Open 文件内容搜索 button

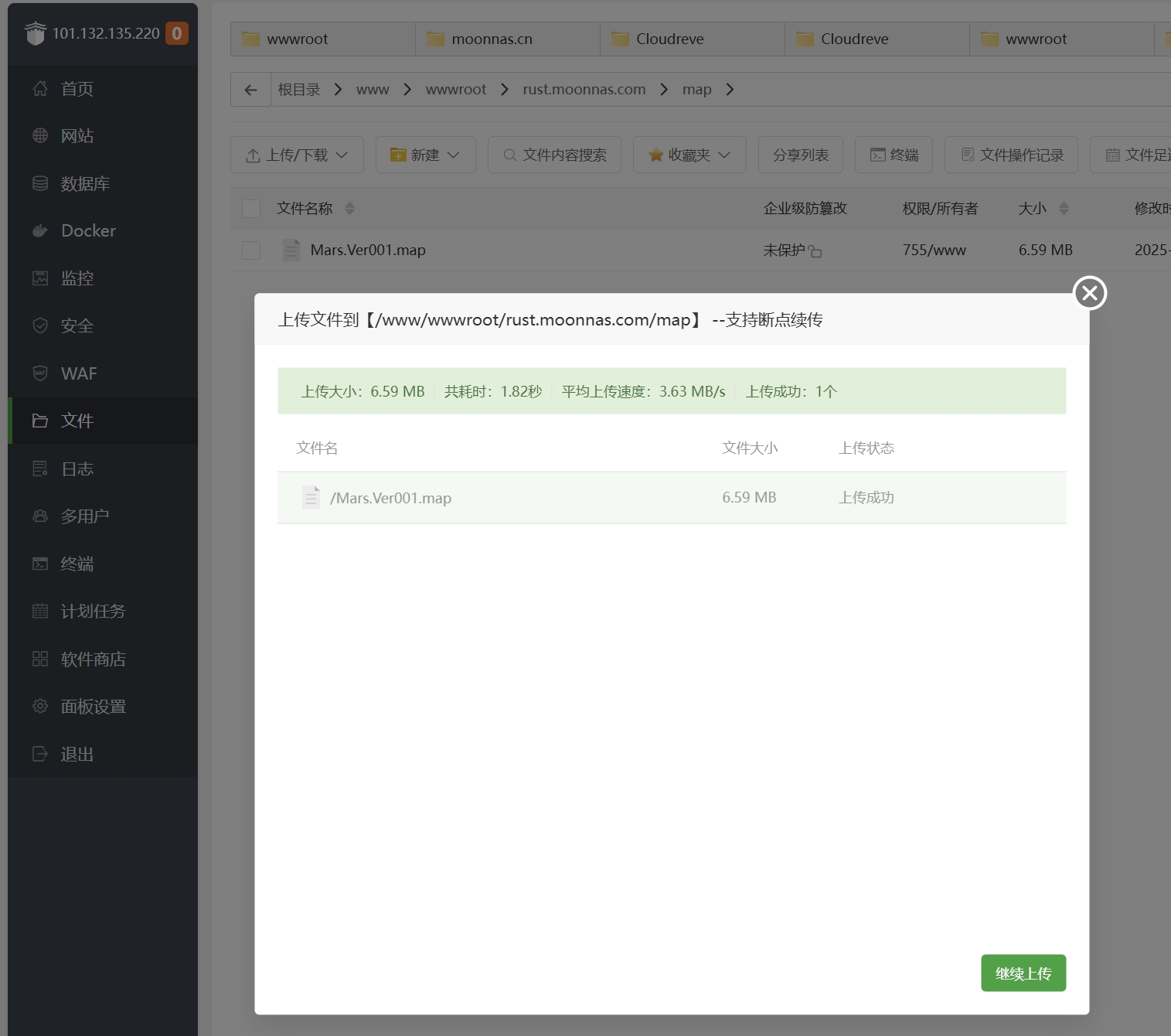click(555, 155)
